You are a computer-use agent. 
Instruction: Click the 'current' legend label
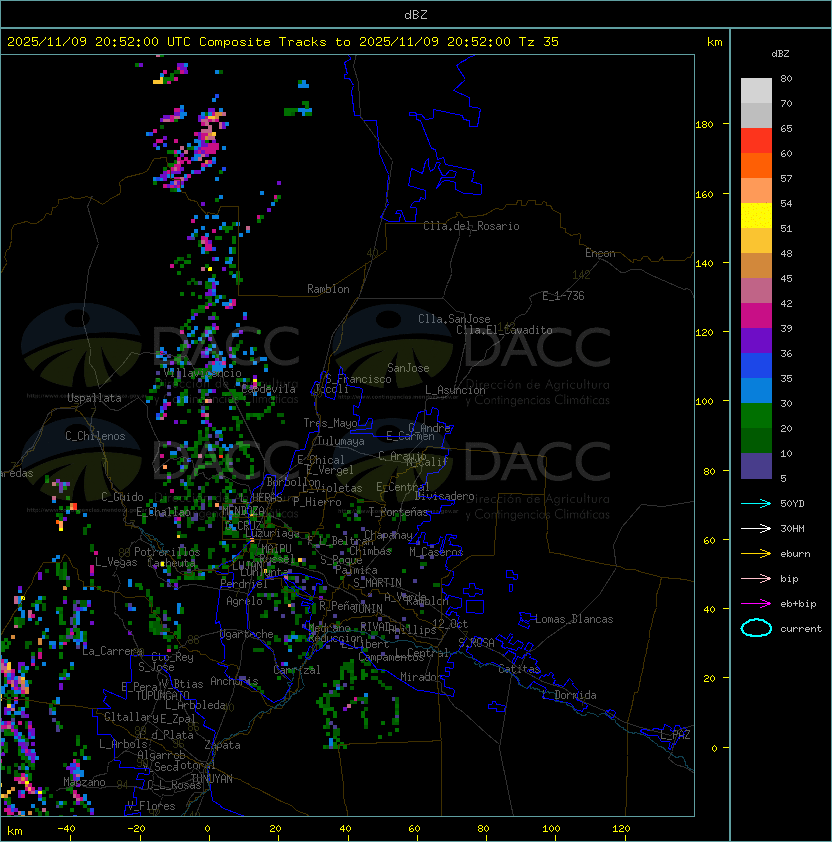tap(801, 629)
